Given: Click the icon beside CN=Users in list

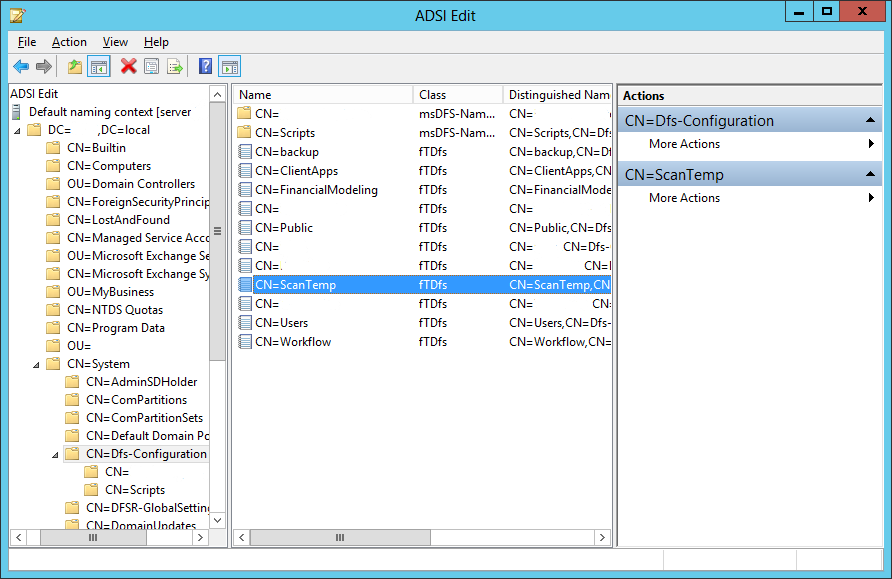Looking at the screenshot, I should coord(245,322).
